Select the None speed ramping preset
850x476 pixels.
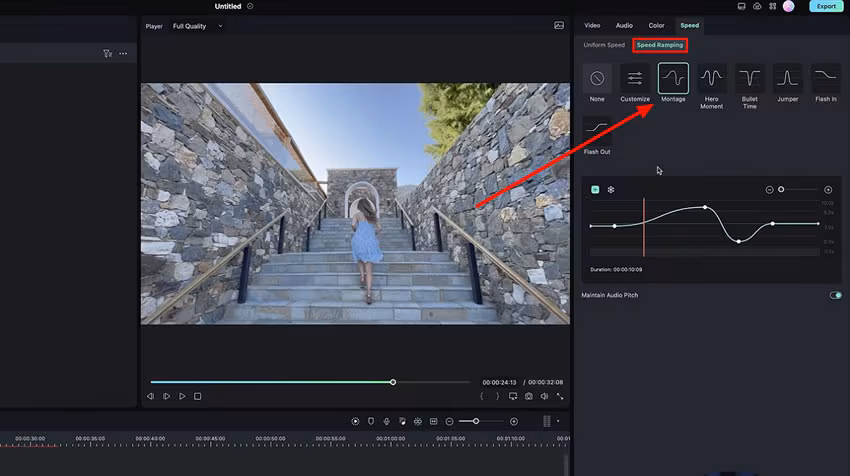[x=597, y=79]
